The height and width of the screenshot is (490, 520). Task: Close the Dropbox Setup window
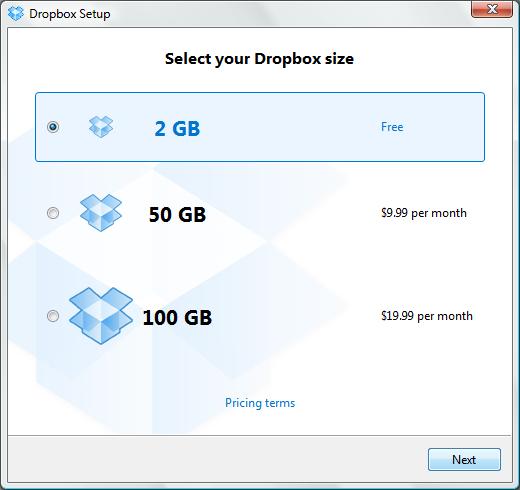[x=492, y=9]
